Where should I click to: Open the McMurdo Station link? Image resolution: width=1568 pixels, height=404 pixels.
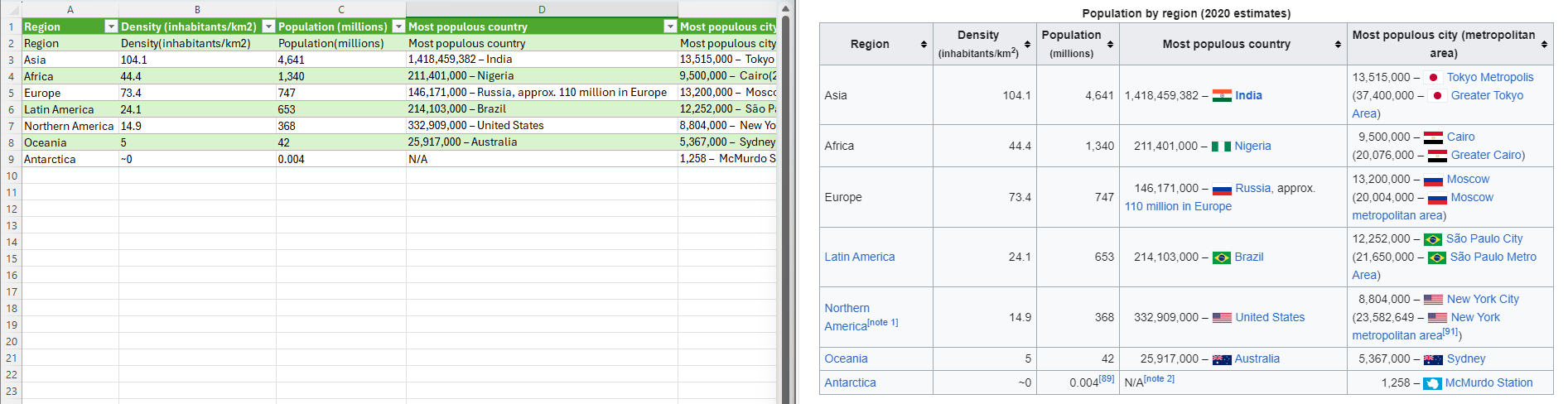click(x=1488, y=383)
